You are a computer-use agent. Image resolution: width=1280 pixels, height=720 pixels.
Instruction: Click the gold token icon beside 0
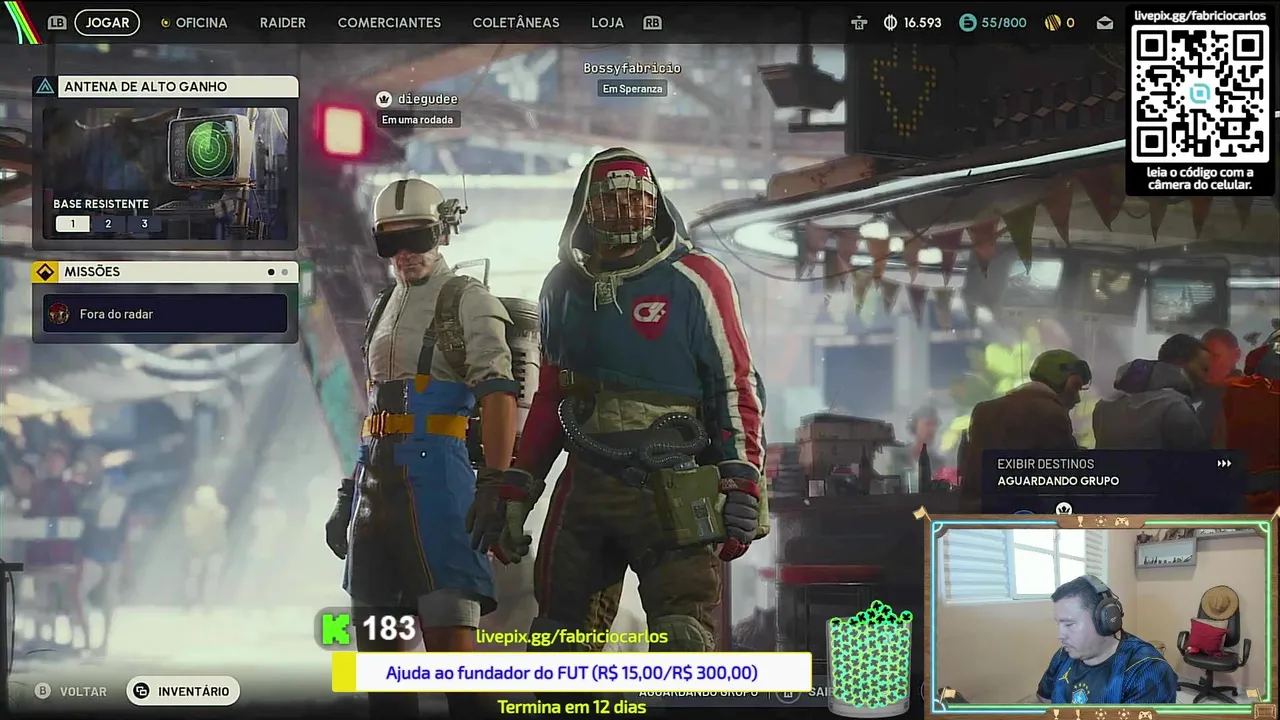pos(1052,22)
